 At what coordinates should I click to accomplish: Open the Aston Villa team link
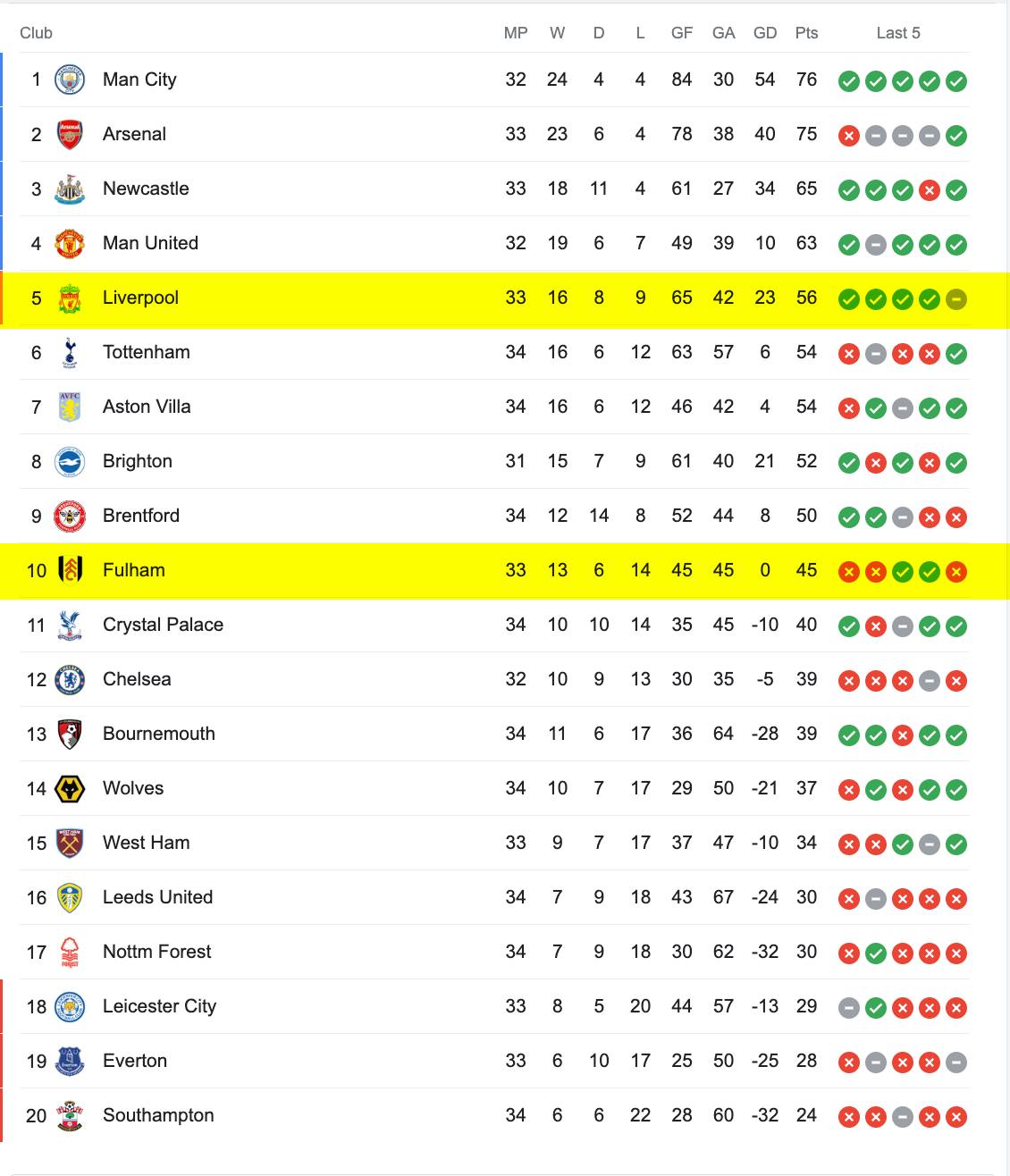click(x=147, y=407)
